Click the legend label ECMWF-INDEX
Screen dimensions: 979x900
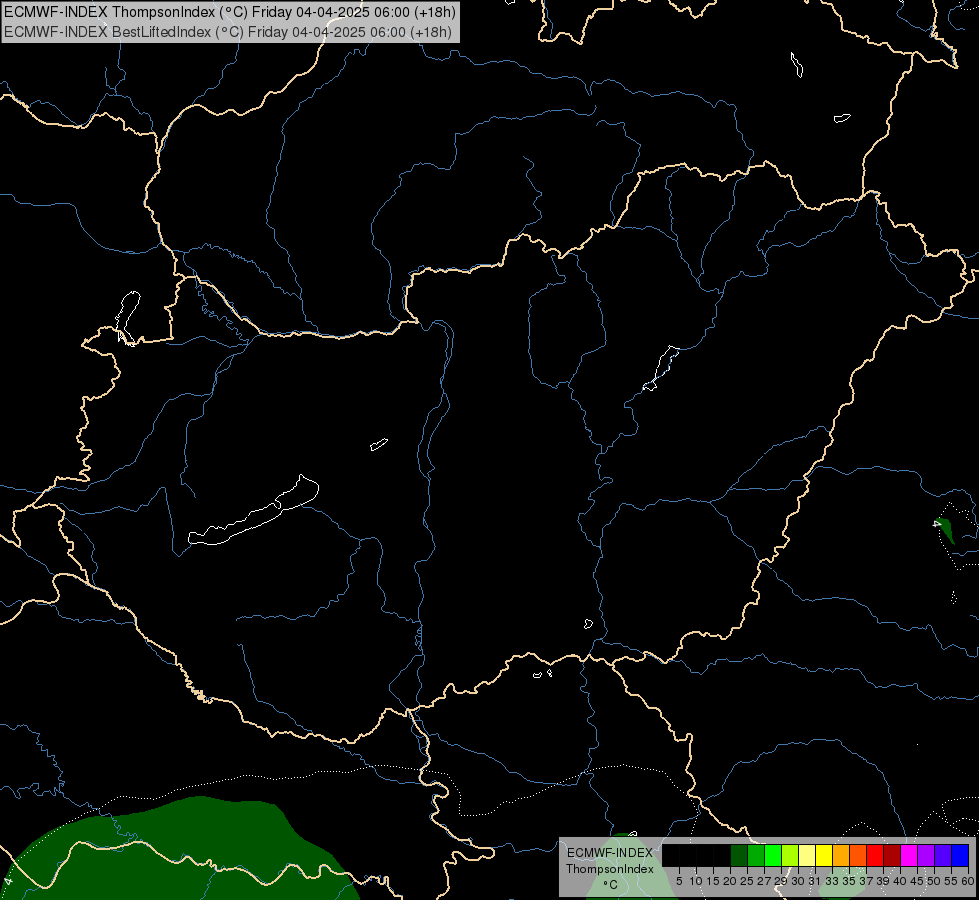[609, 853]
